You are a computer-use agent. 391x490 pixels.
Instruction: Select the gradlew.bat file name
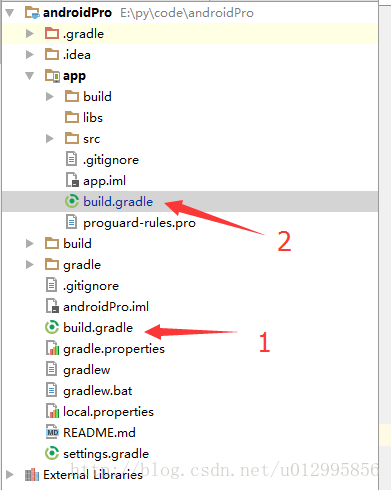[x=98, y=391]
